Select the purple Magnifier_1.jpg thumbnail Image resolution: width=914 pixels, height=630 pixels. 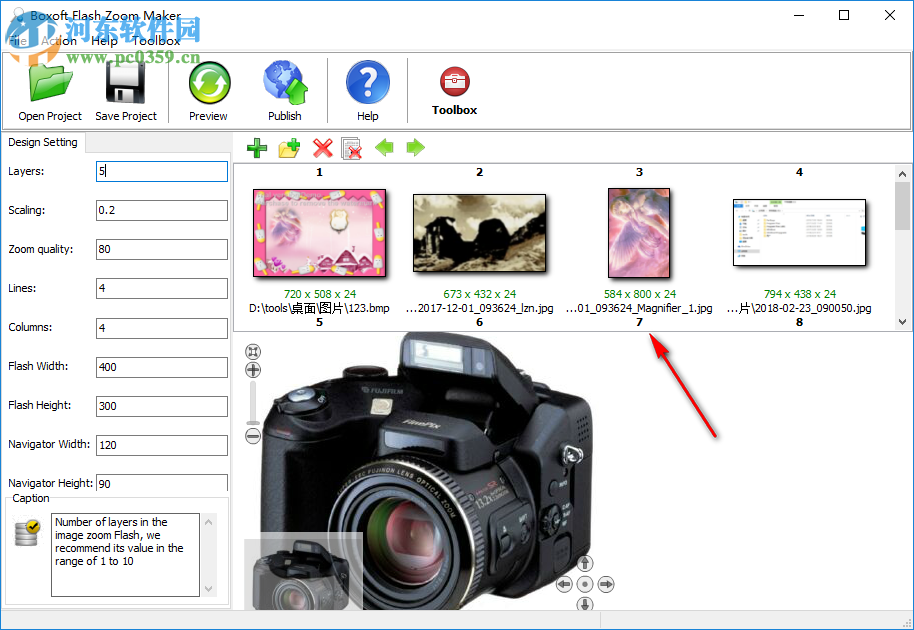(x=639, y=232)
